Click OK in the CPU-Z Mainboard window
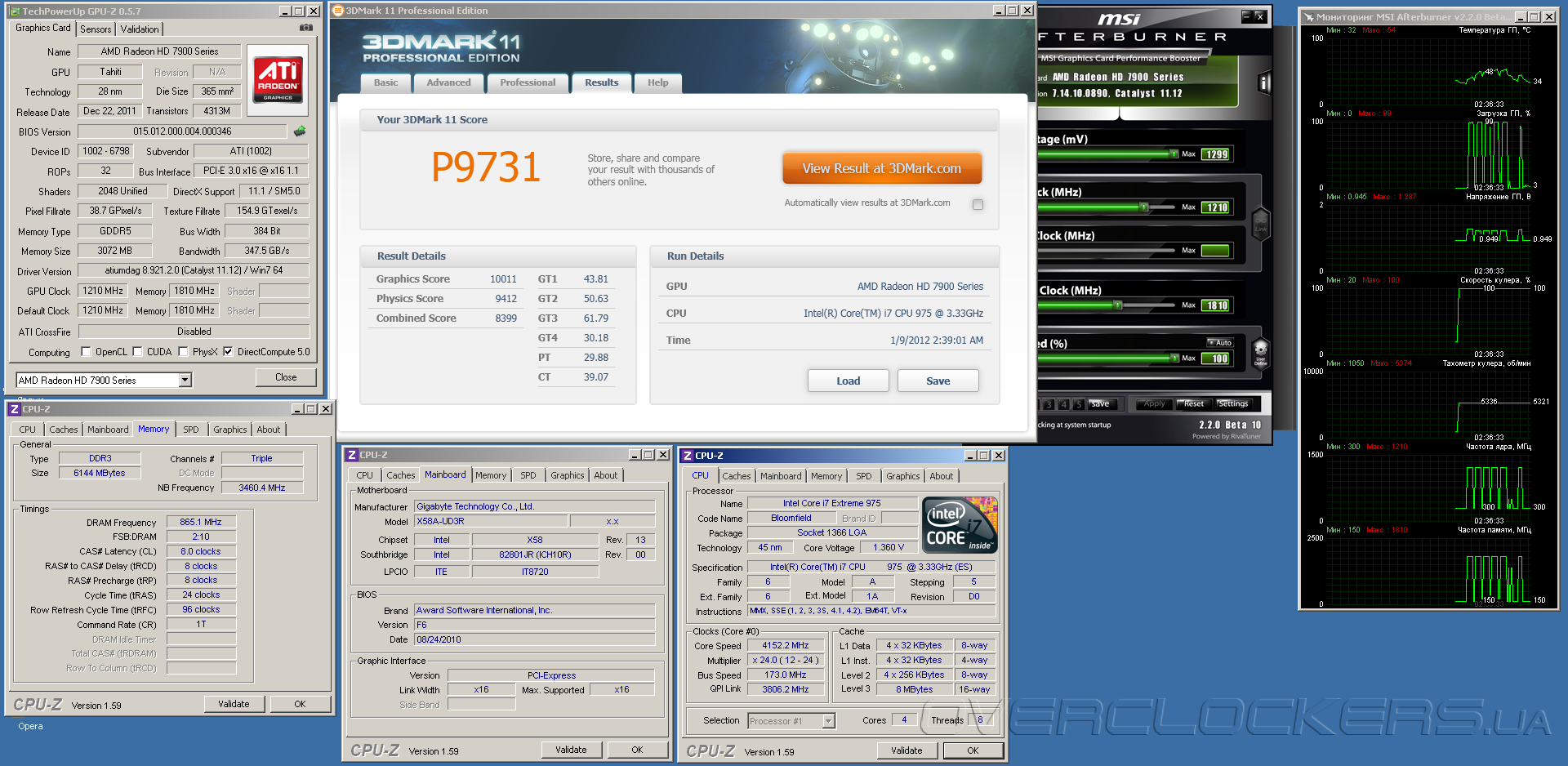The image size is (1568, 766). click(638, 750)
